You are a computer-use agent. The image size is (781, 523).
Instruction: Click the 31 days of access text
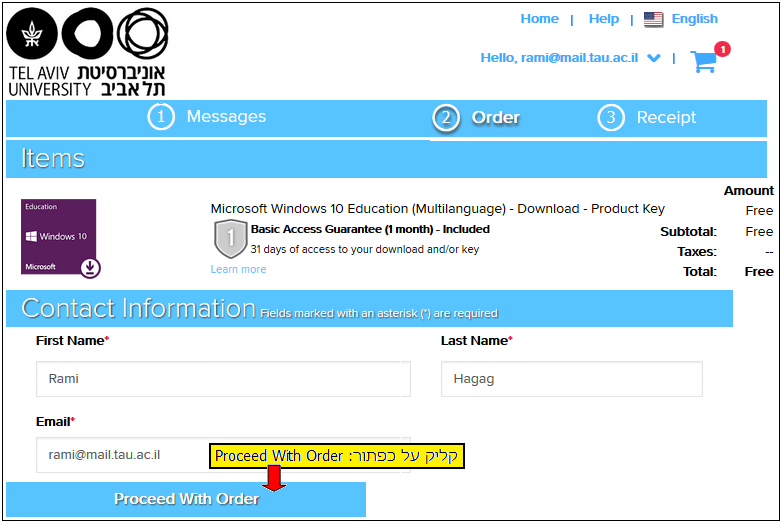pos(365,249)
